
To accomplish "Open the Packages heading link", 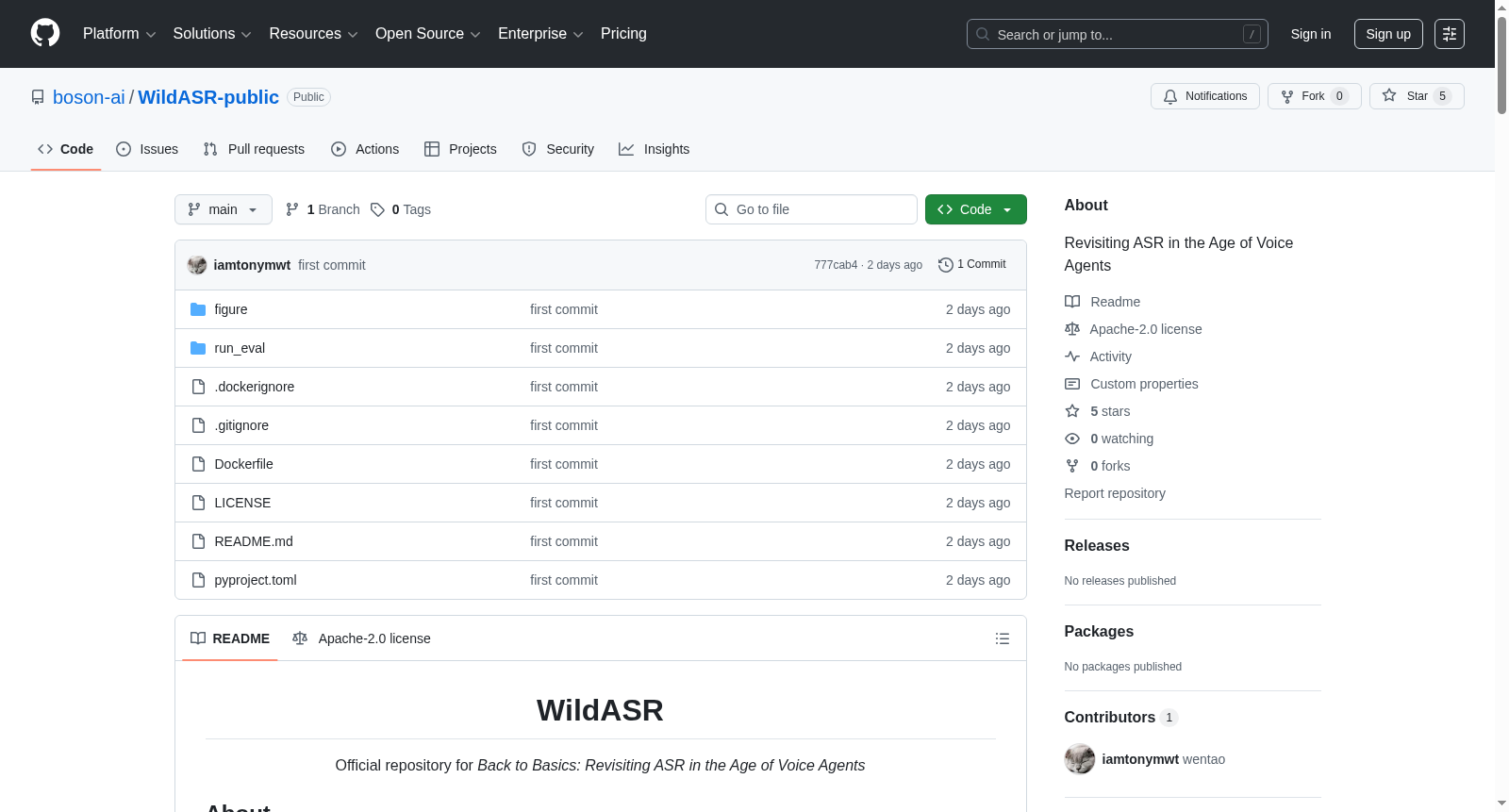I will (x=1099, y=631).
